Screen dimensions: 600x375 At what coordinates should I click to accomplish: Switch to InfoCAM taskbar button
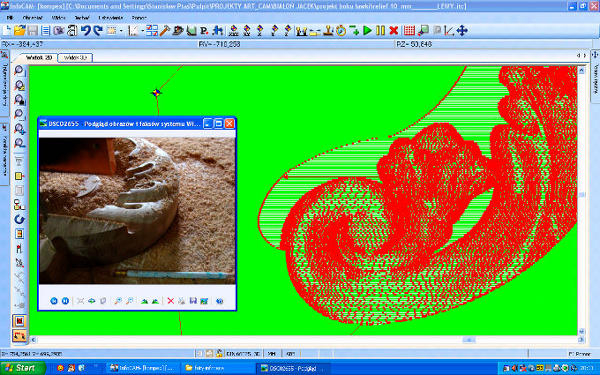click(x=142, y=368)
